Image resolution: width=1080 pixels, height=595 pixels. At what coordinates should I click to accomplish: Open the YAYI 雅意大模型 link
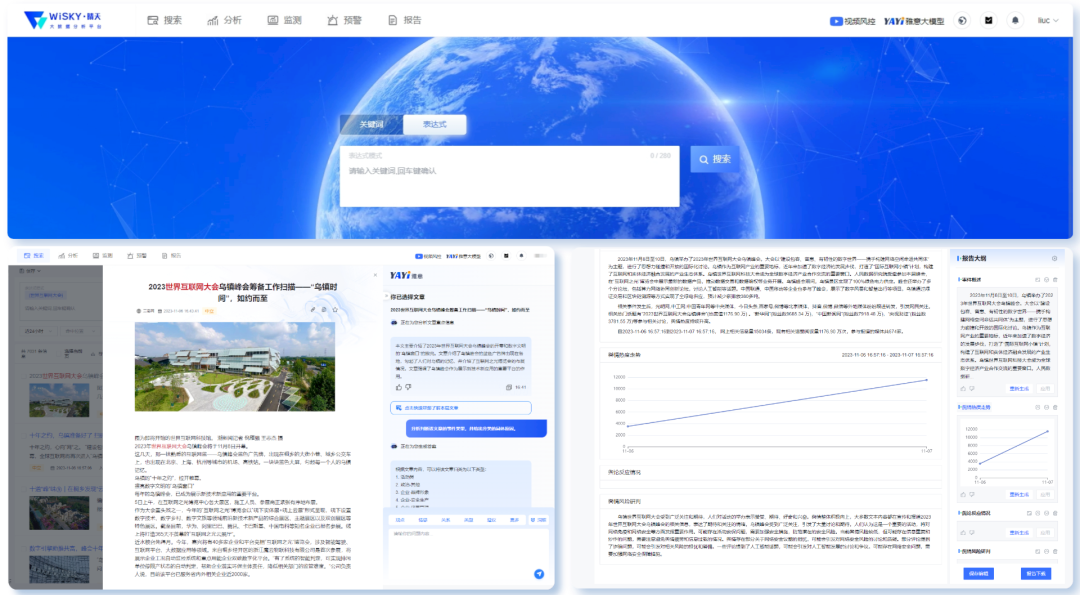click(913, 20)
